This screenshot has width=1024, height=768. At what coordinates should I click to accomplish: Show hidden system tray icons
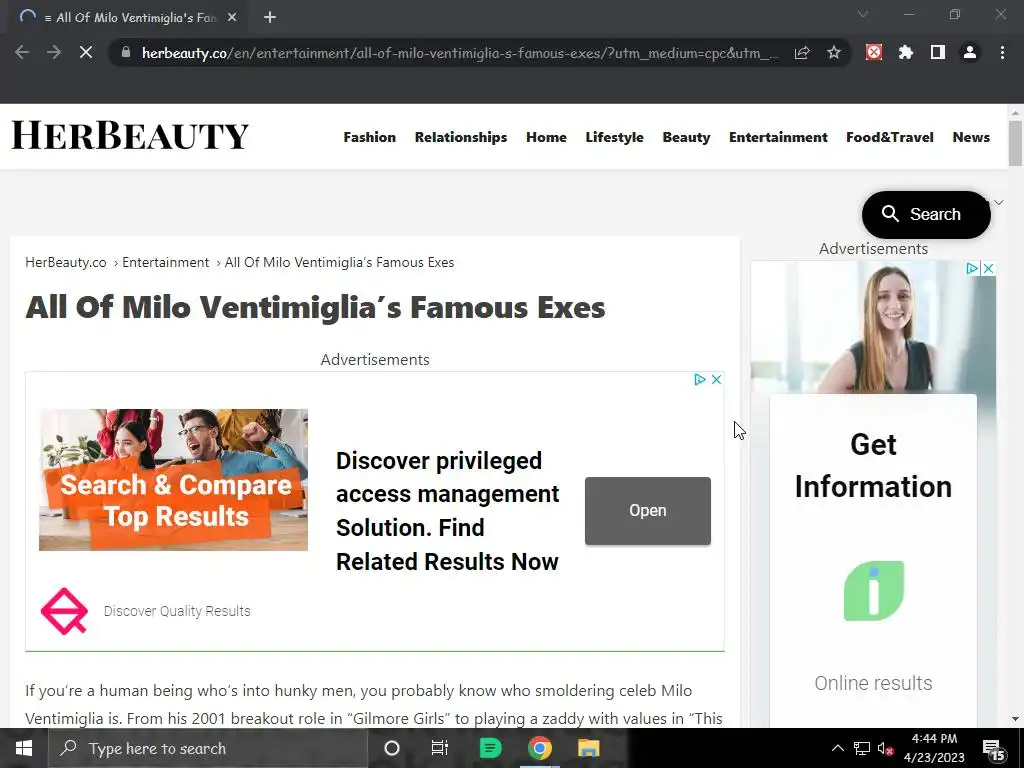(x=837, y=748)
